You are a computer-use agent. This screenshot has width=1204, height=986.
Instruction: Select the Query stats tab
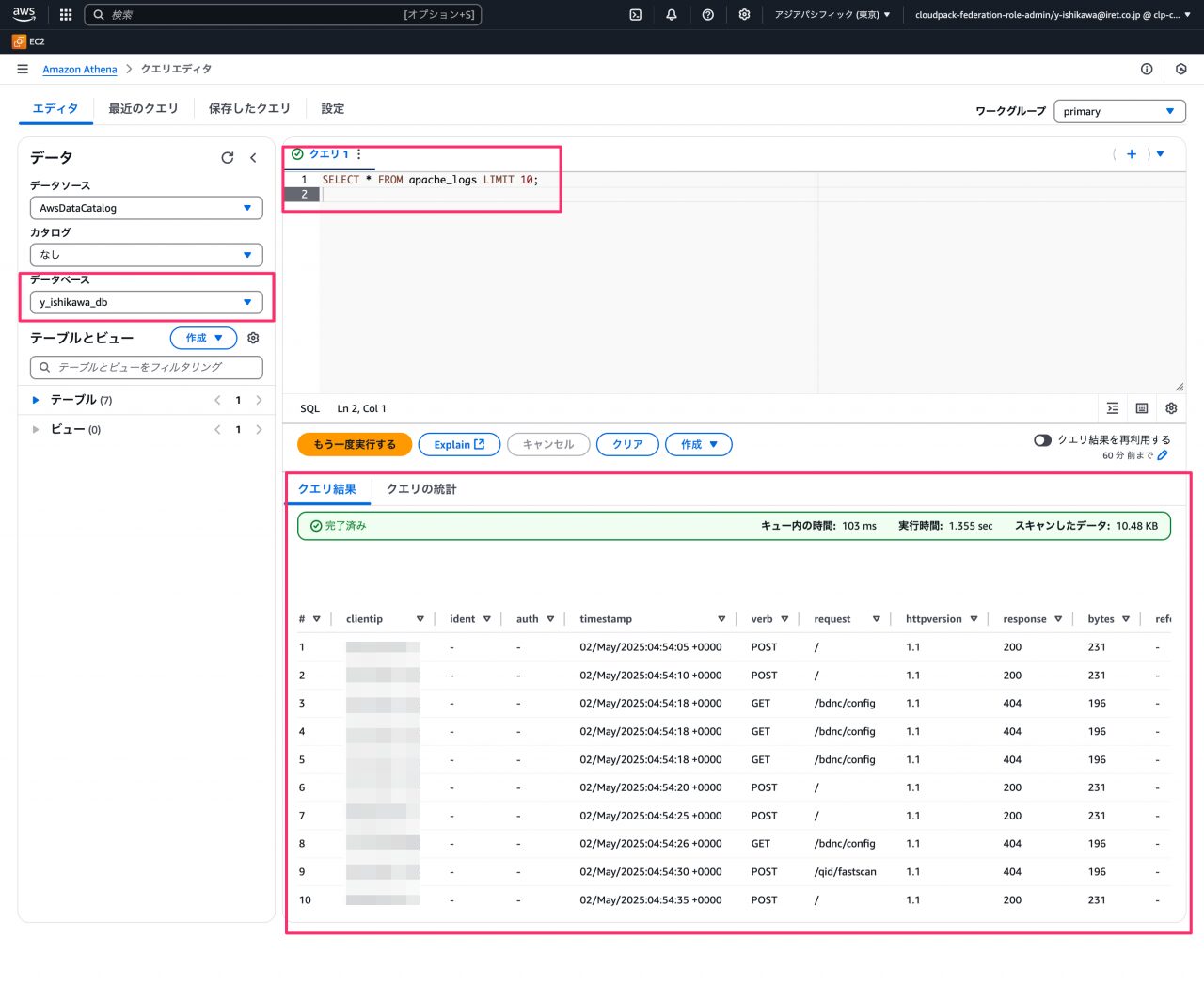click(x=421, y=488)
